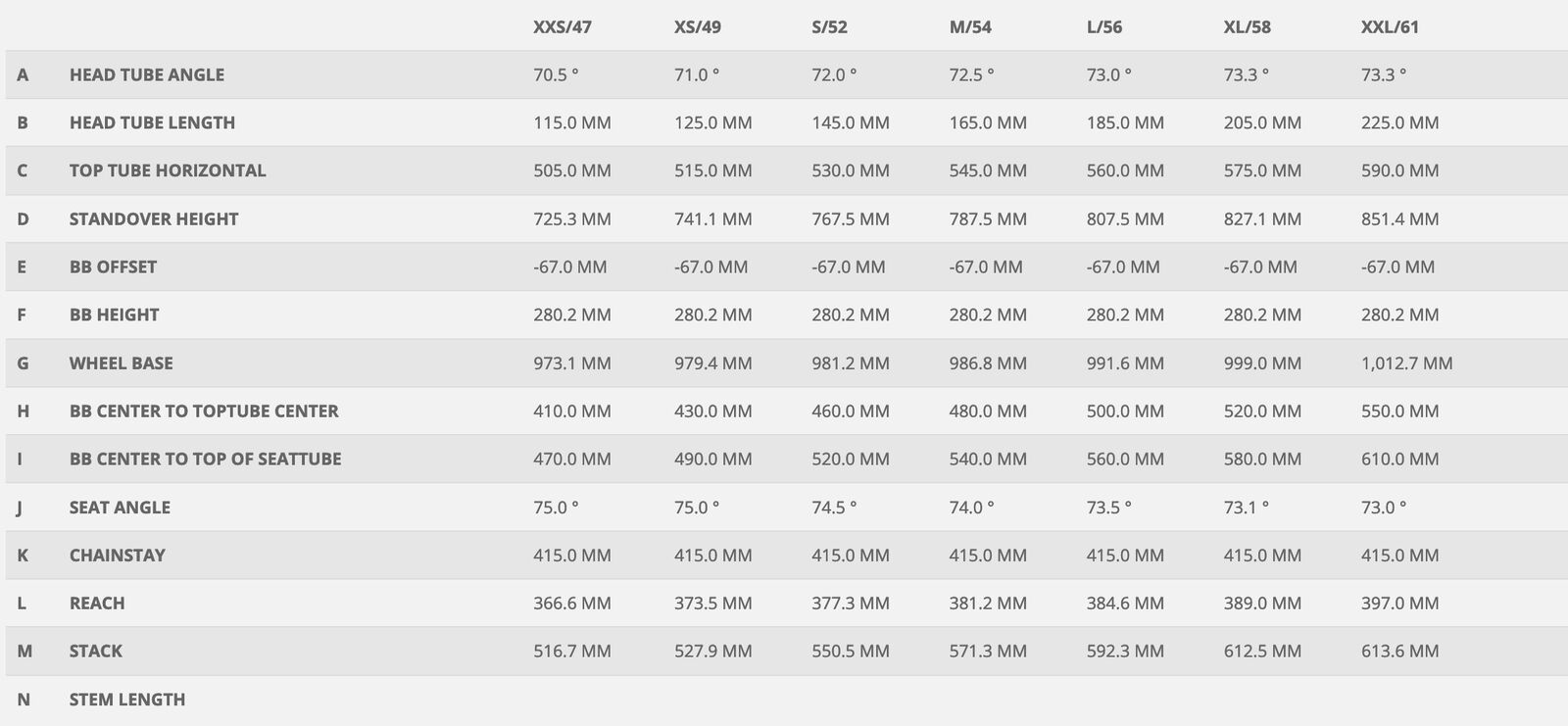This screenshot has width=1568, height=726.
Task: Select the TOP TUBE HORIZONTAL row label
Action: (x=168, y=170)
